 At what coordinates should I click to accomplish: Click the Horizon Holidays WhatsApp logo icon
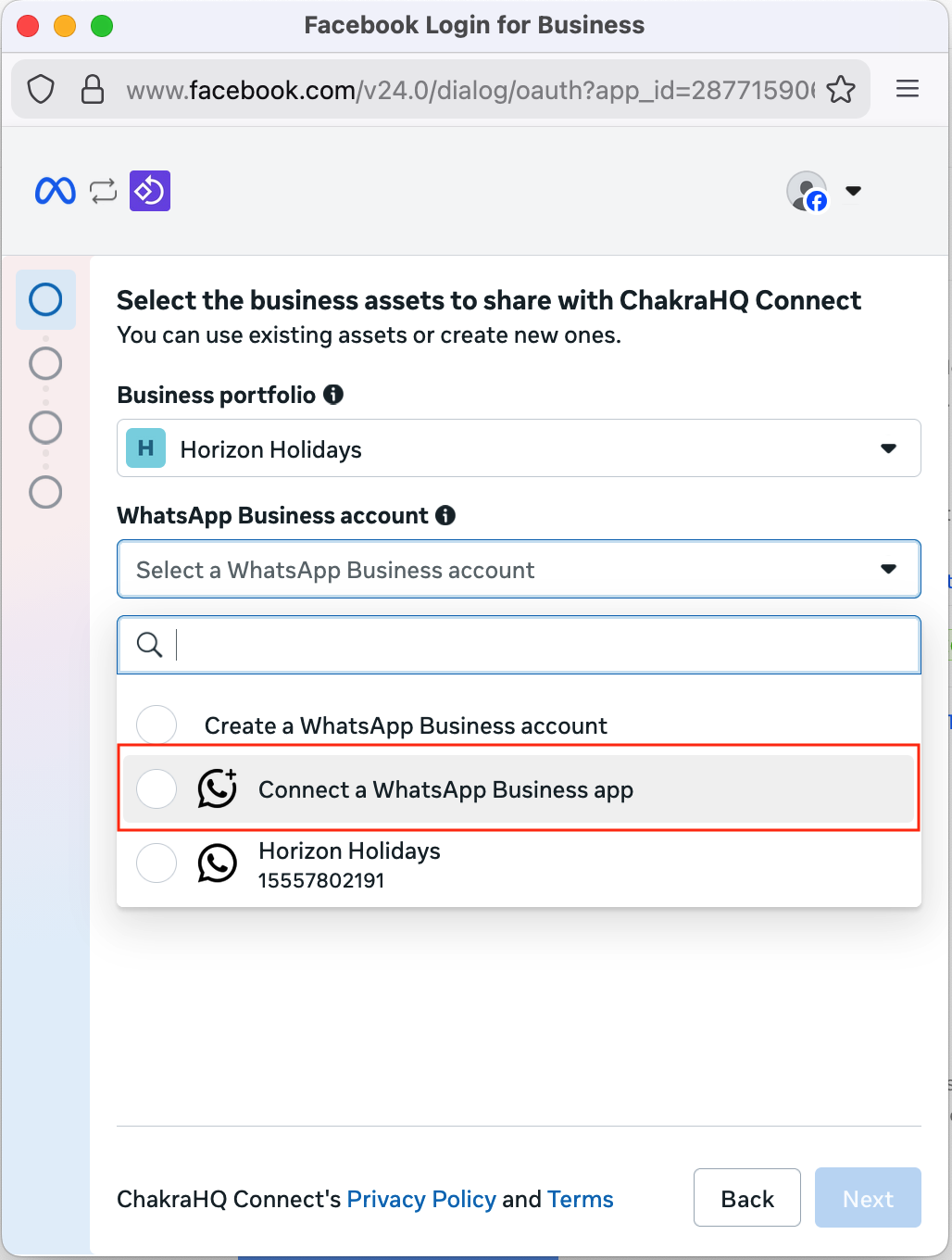[218, 863]
